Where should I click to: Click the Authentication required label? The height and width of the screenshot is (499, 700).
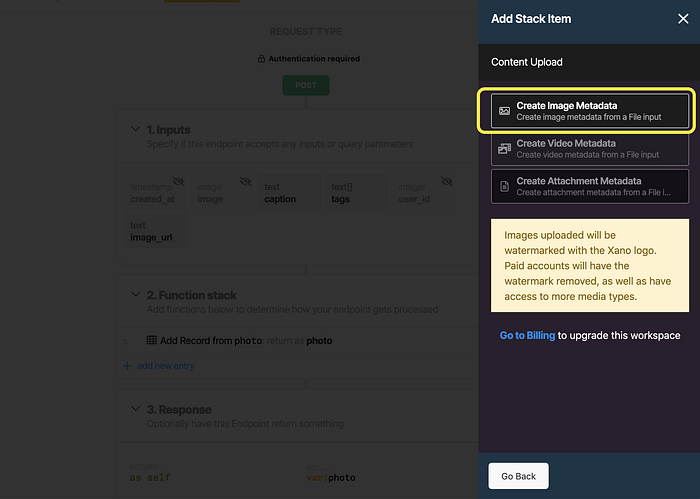314,58
